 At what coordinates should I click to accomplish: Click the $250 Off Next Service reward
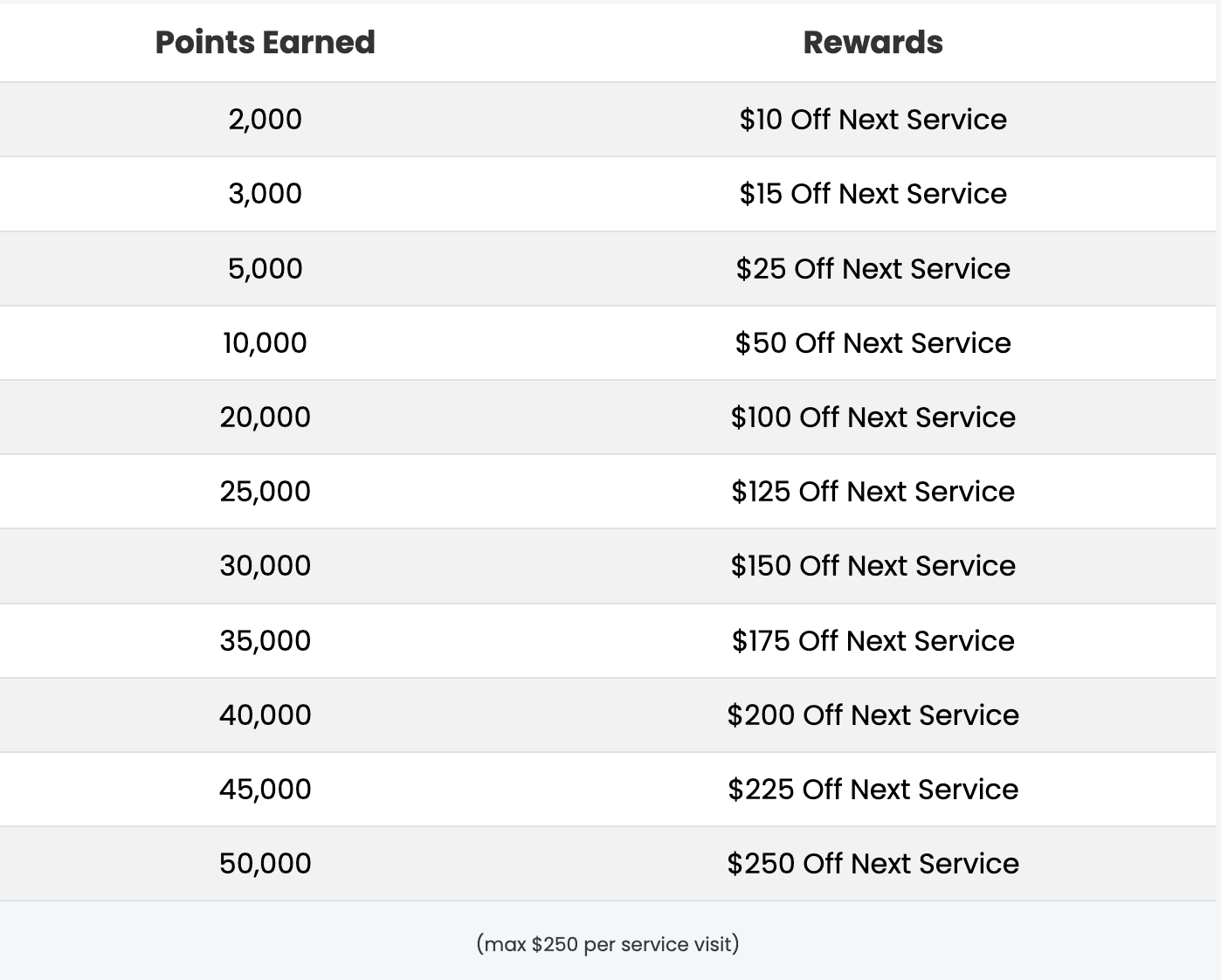pos(873,864)
